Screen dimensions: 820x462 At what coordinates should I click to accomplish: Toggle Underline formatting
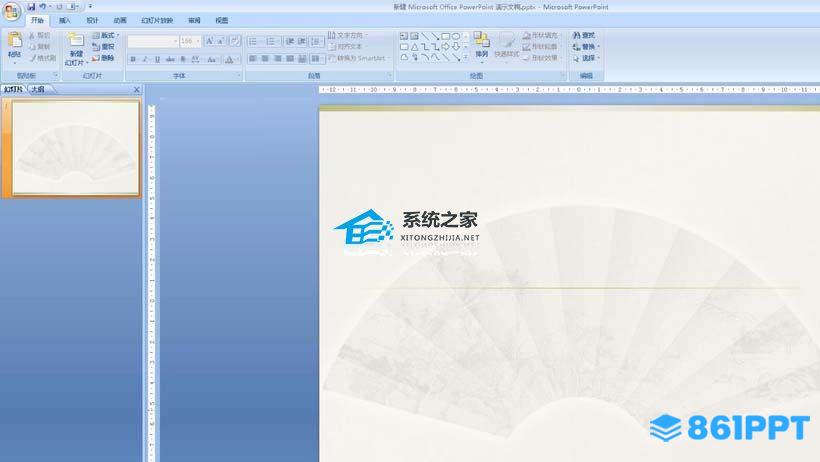tap(157, 59)
